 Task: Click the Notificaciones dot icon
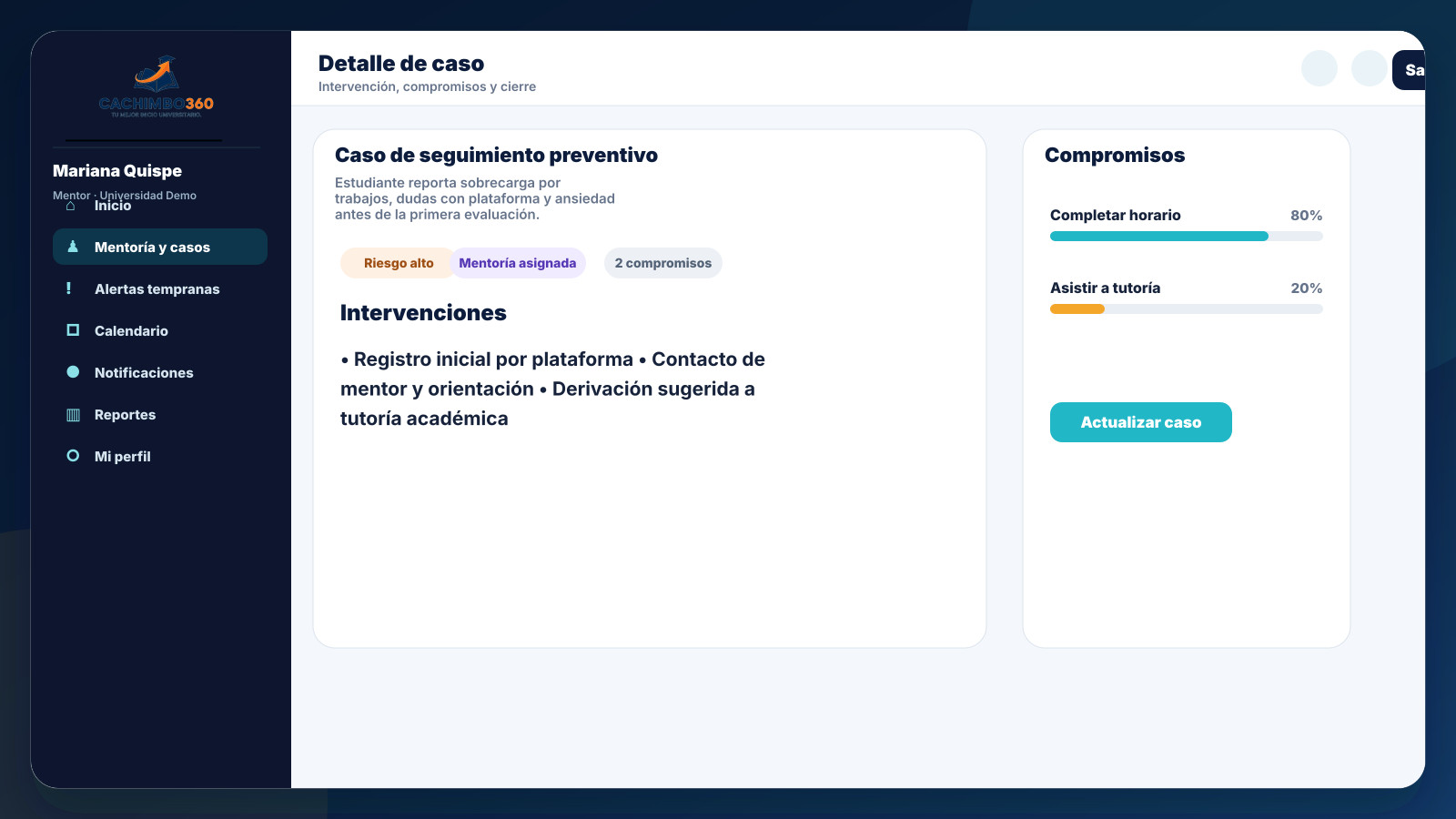73,372
